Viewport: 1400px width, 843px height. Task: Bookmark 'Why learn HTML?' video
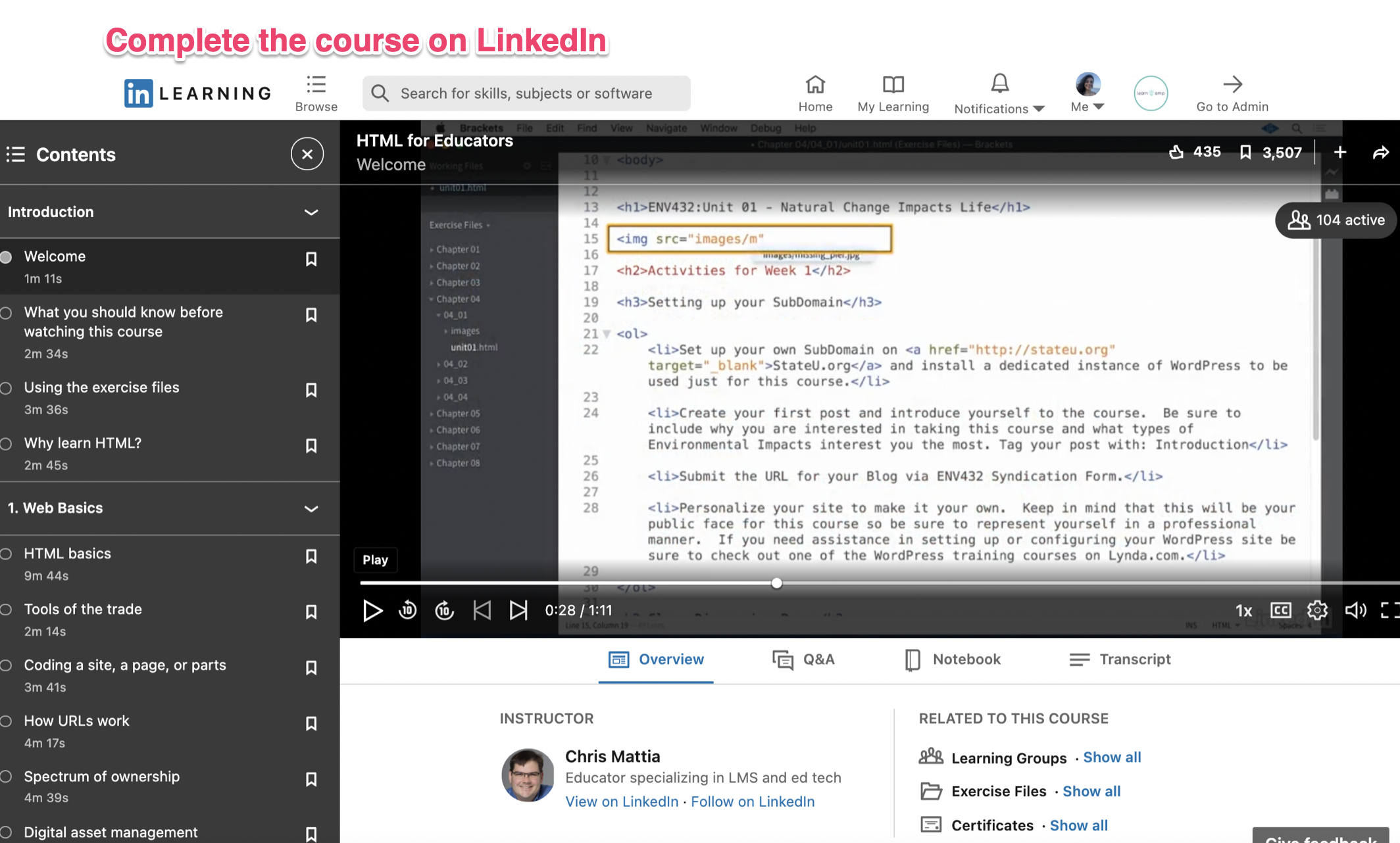click(x=311, y=446)
